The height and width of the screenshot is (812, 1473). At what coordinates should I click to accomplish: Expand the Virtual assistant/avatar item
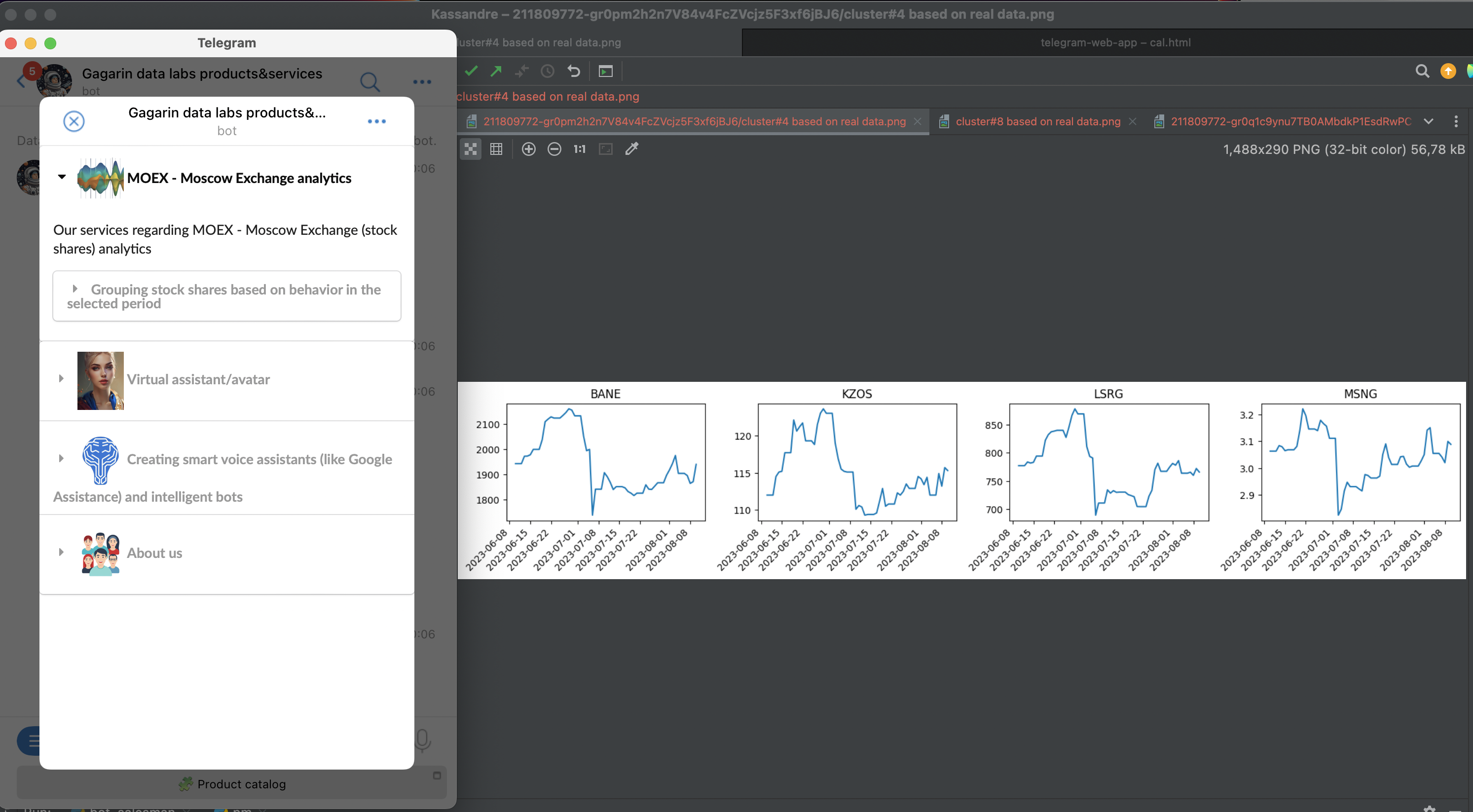pos(61,378)
